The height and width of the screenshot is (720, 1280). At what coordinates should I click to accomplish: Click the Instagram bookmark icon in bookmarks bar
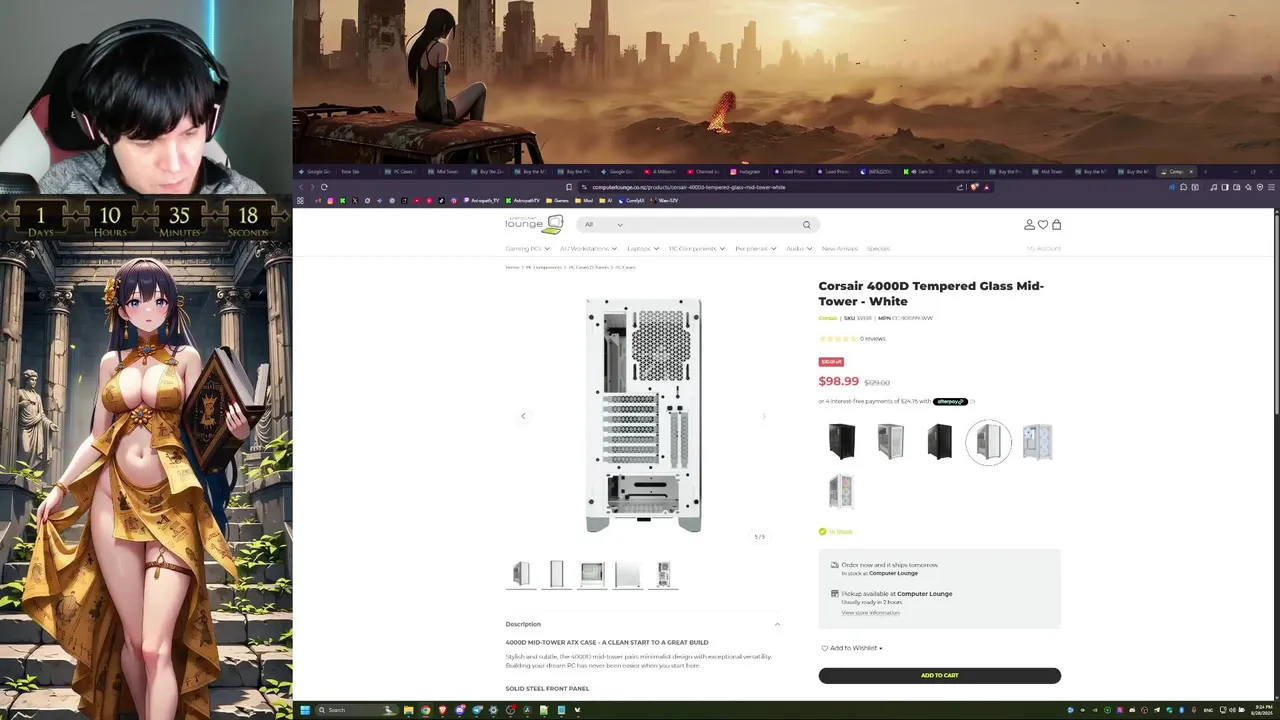[x=330, y=201]
